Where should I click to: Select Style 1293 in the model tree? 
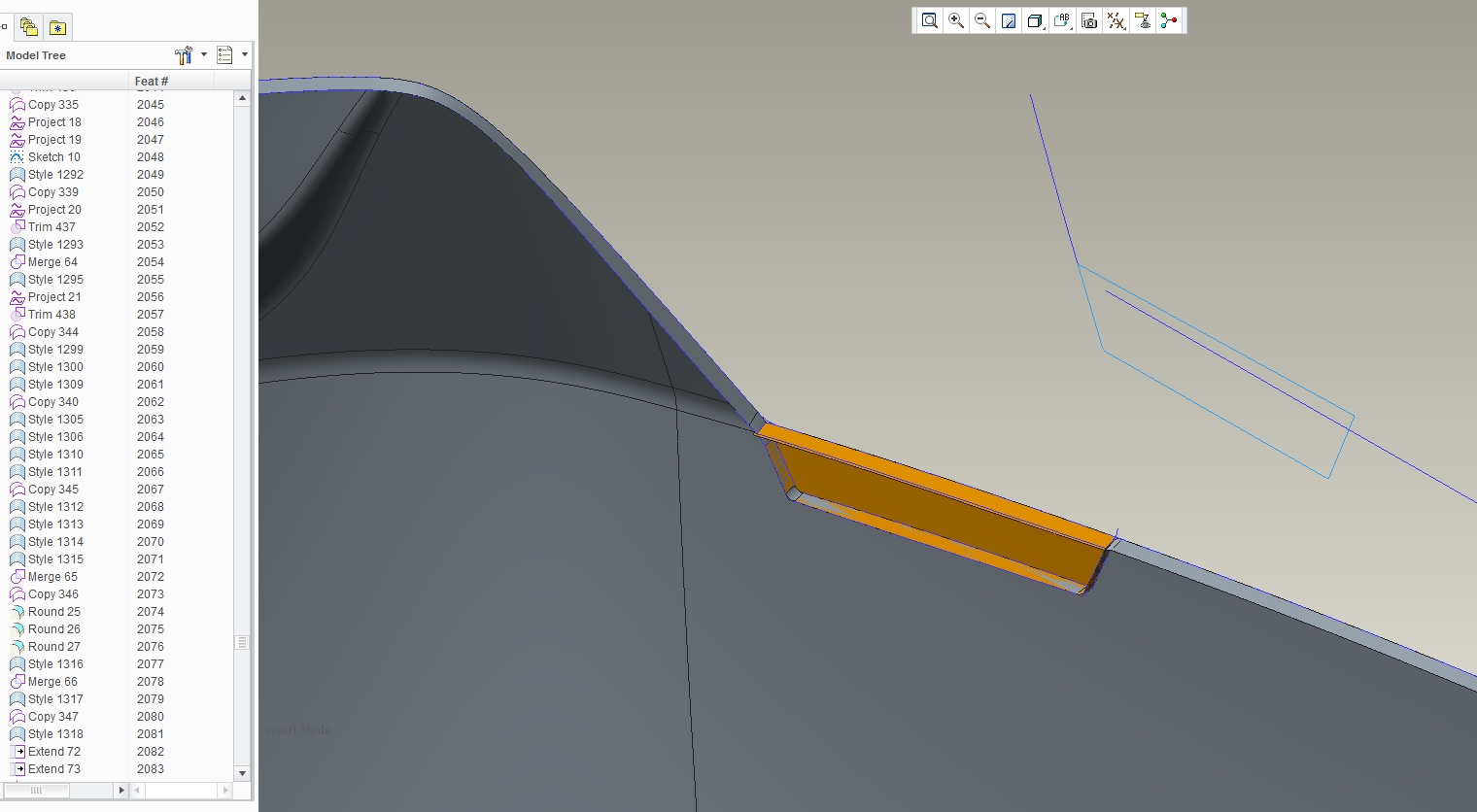(55, 245)
